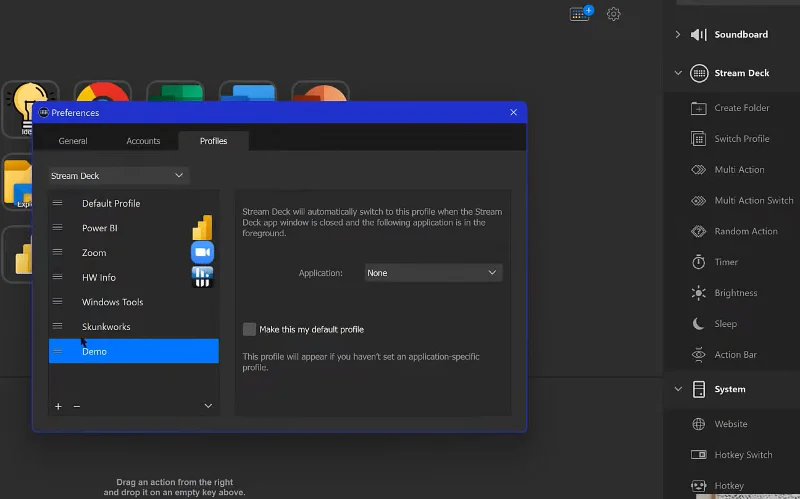Click the drag handle beside Skunkworks
This screenshot has height=499, width=800.
[58, 326]
